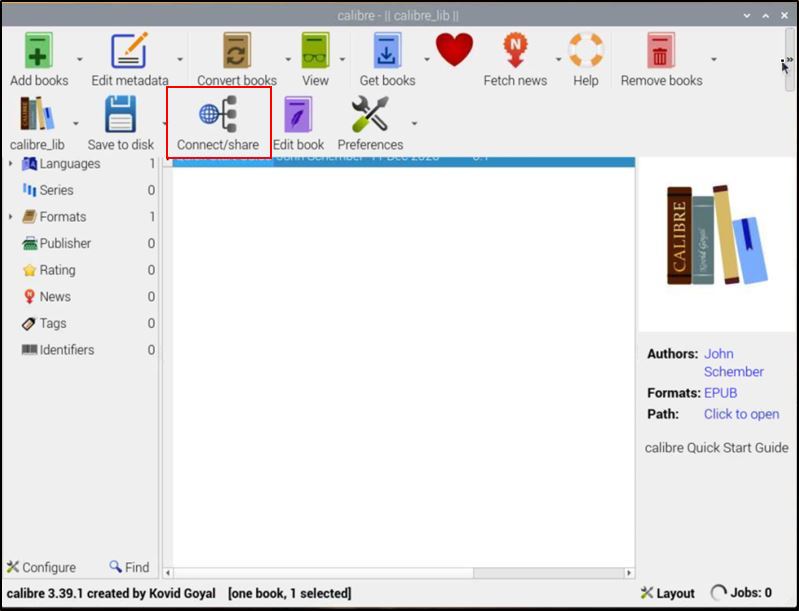Screen dimensions: 799x611
Task: Click the red heart Donate icon
Action: pos(455,50)
